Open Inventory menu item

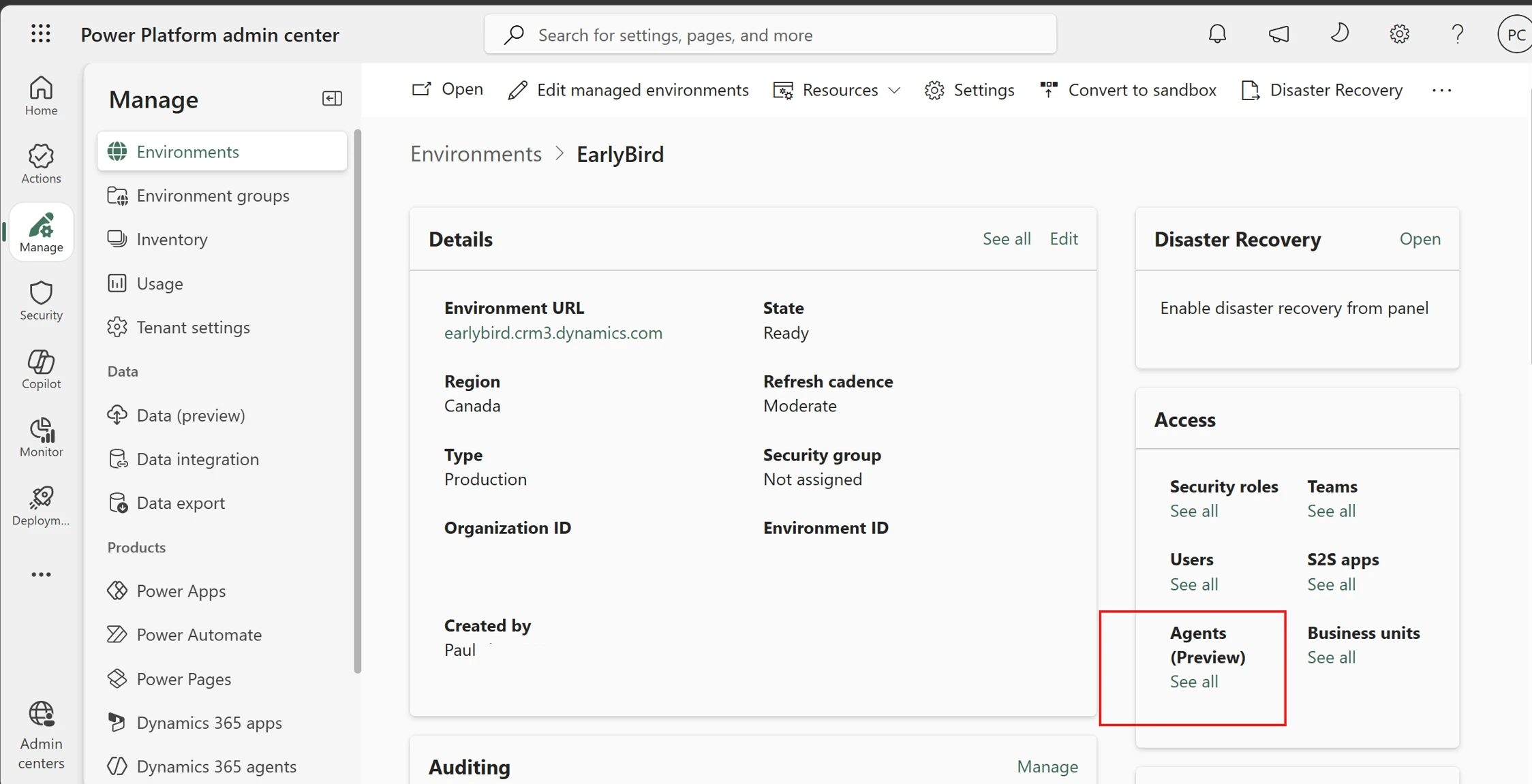coord(222,239)
